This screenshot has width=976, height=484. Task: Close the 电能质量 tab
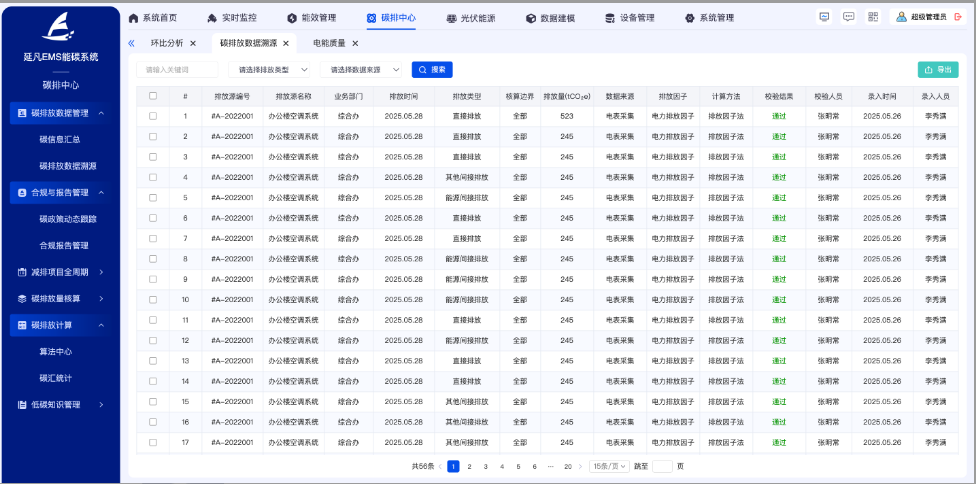click(x=355, y=44)
